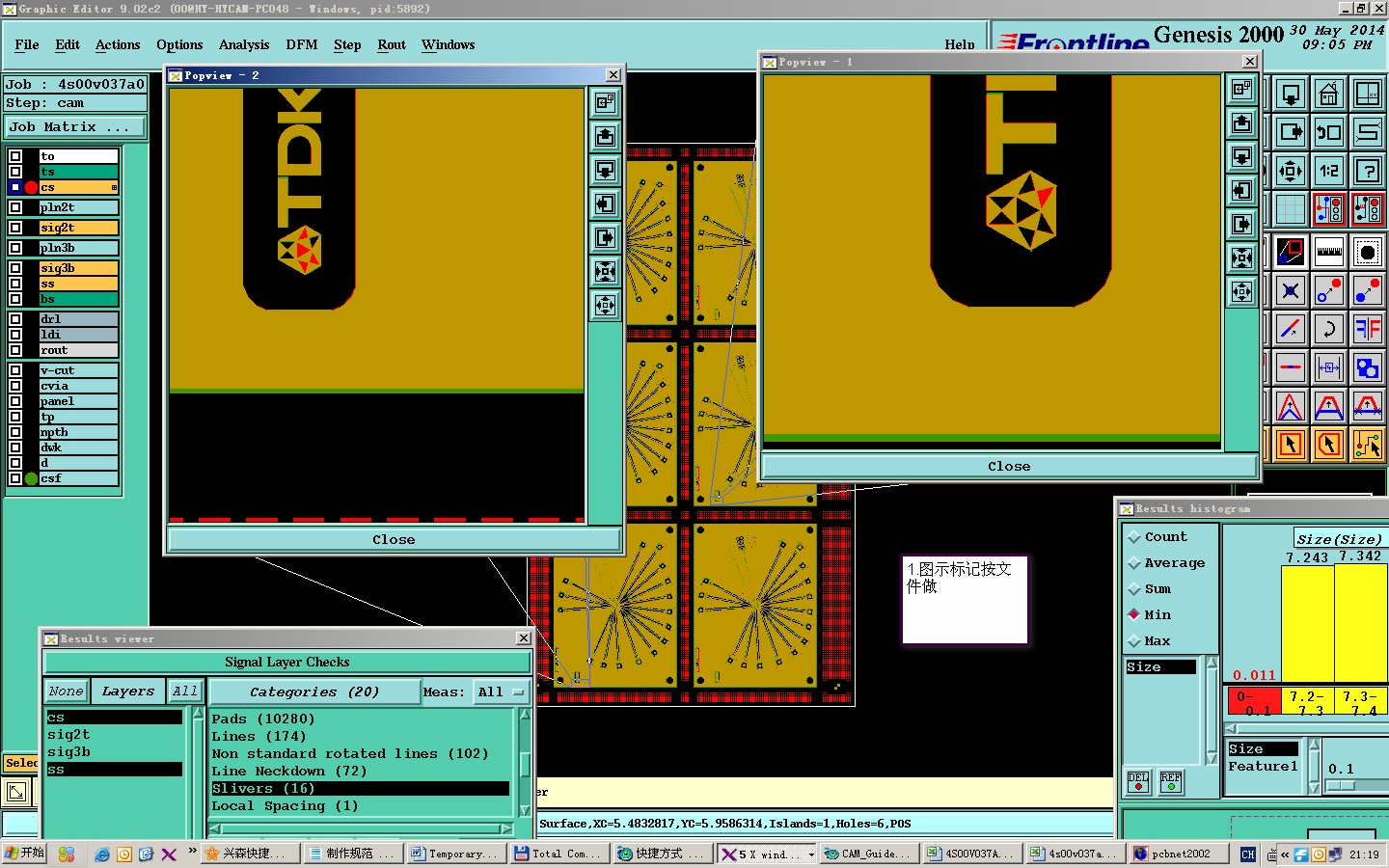Adjust the 0.1 size slider
Screen dimensions: 1389x868
1341,786
